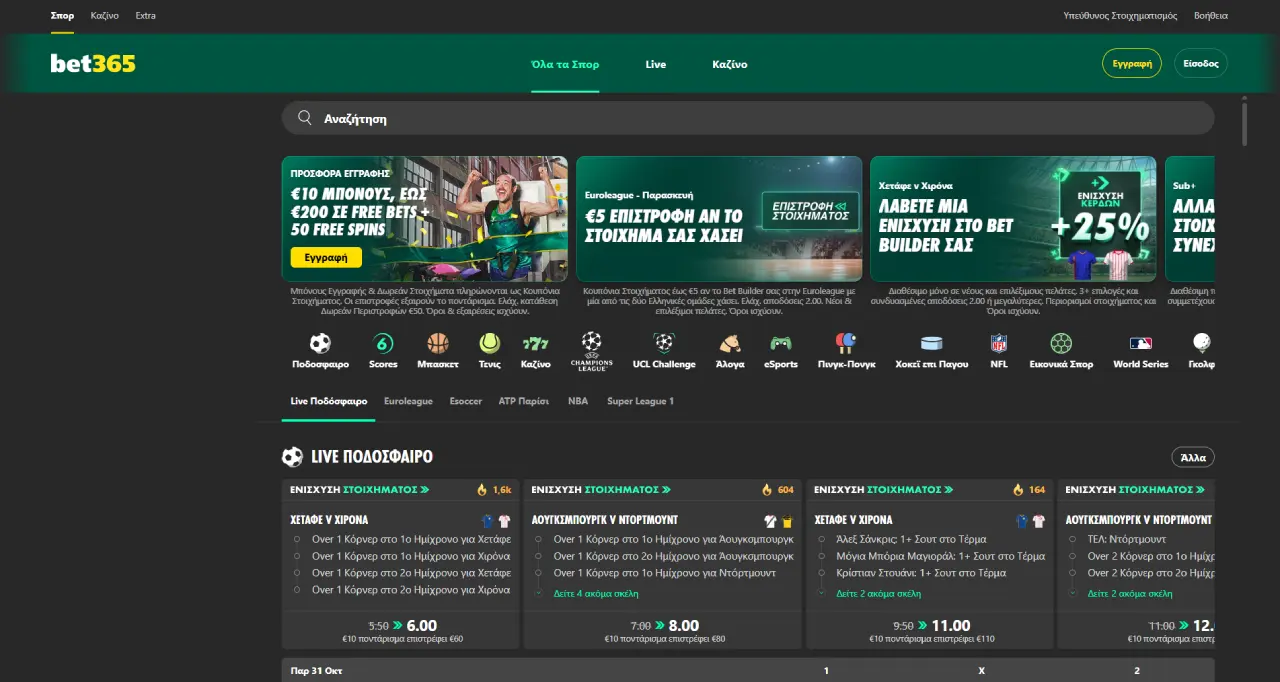This screenshot has height=682, width=1280.
Task: Switch to the Esoccer tab
Action: (x=466, y=401)
